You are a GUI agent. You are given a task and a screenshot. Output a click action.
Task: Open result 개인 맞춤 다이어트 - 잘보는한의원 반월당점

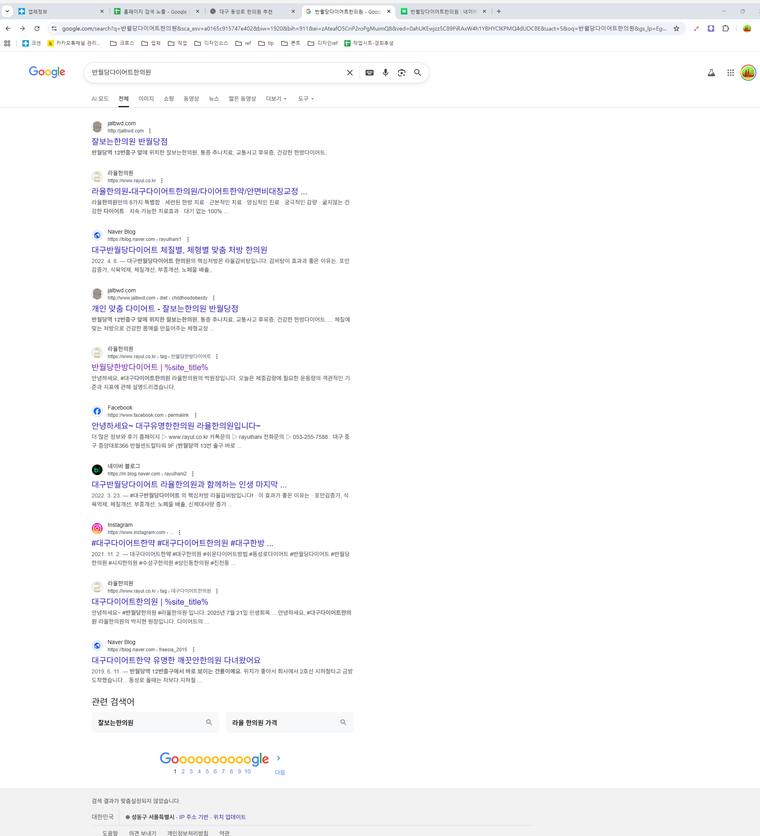165,308
